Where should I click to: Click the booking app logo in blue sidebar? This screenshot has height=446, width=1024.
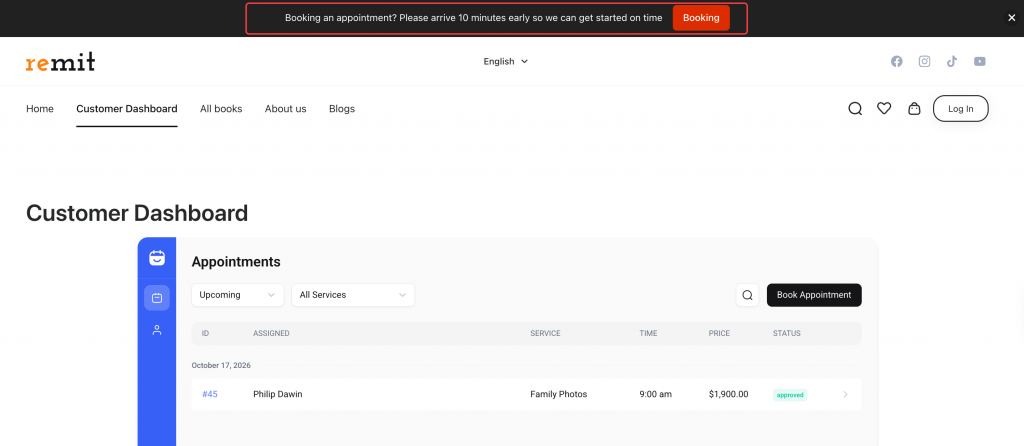[157, 258]
